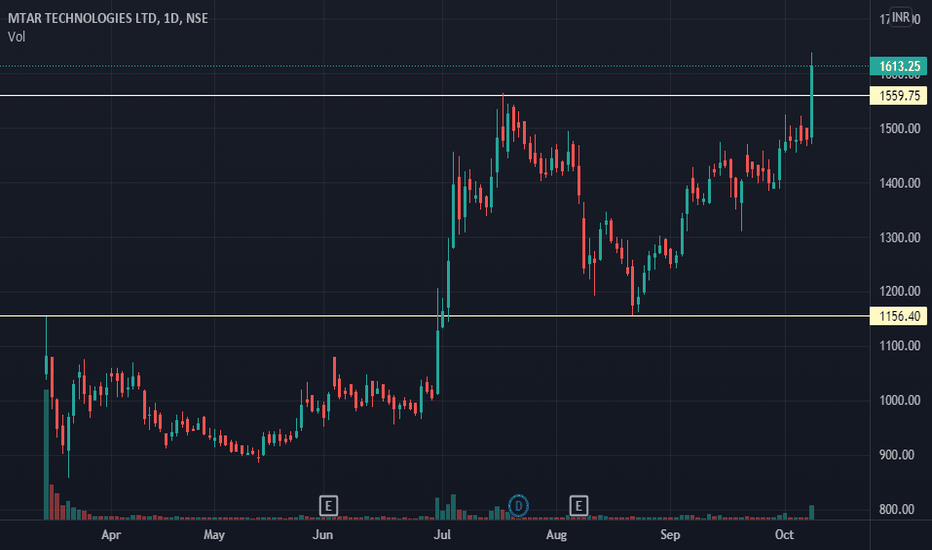Click the Apr label on time axis

click(111, 535)
